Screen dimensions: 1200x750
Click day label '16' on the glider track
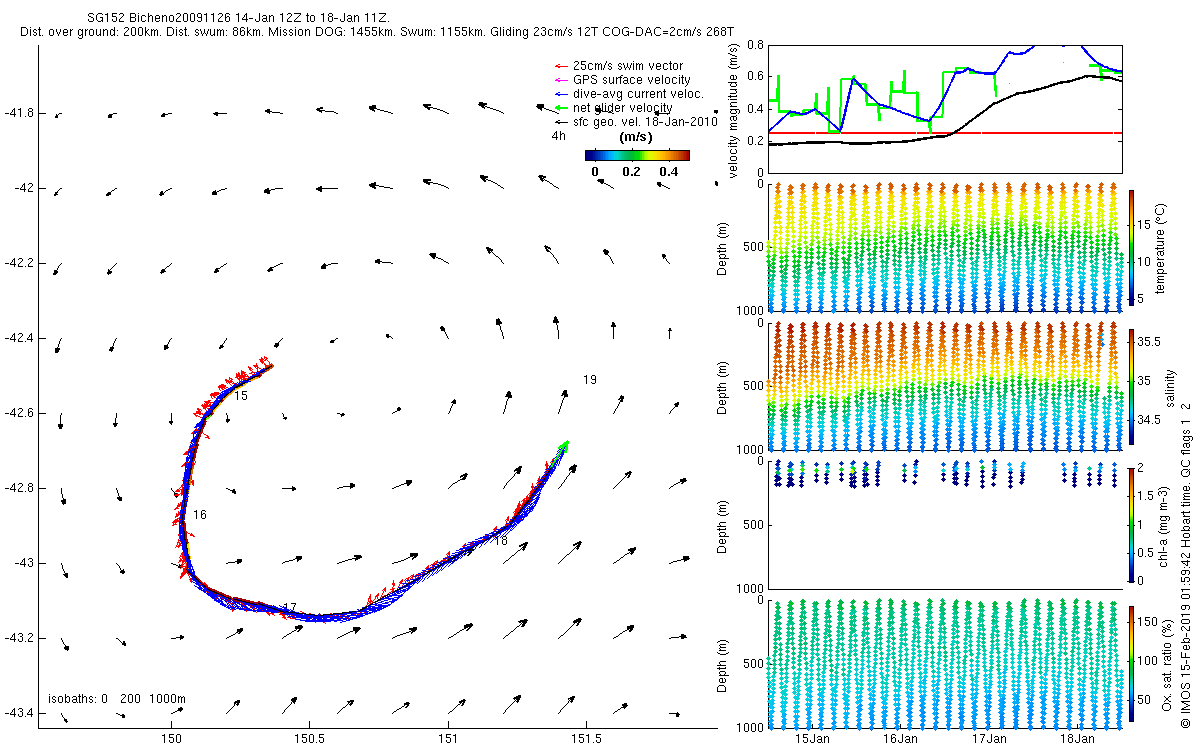click(x=200, y=515)
